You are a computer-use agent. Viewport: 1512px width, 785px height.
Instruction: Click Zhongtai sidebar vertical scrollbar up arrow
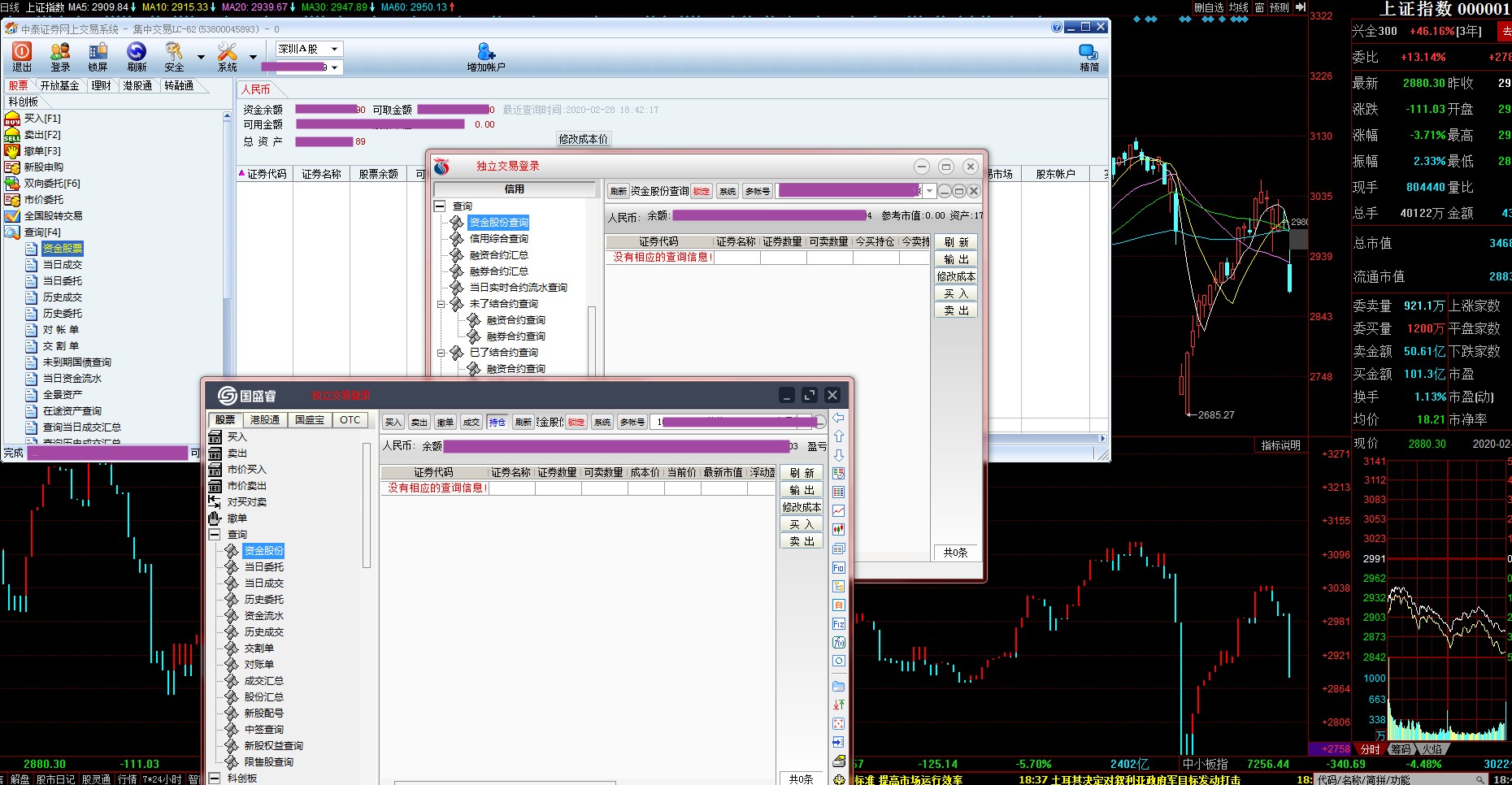[x=227, y=117]
